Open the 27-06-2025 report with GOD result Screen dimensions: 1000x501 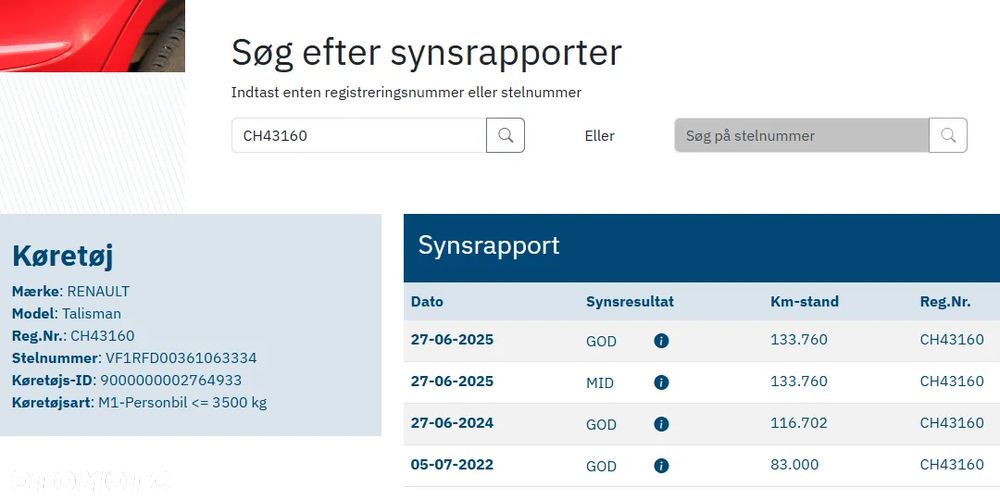pyautogui.click(x=452, y=340)
